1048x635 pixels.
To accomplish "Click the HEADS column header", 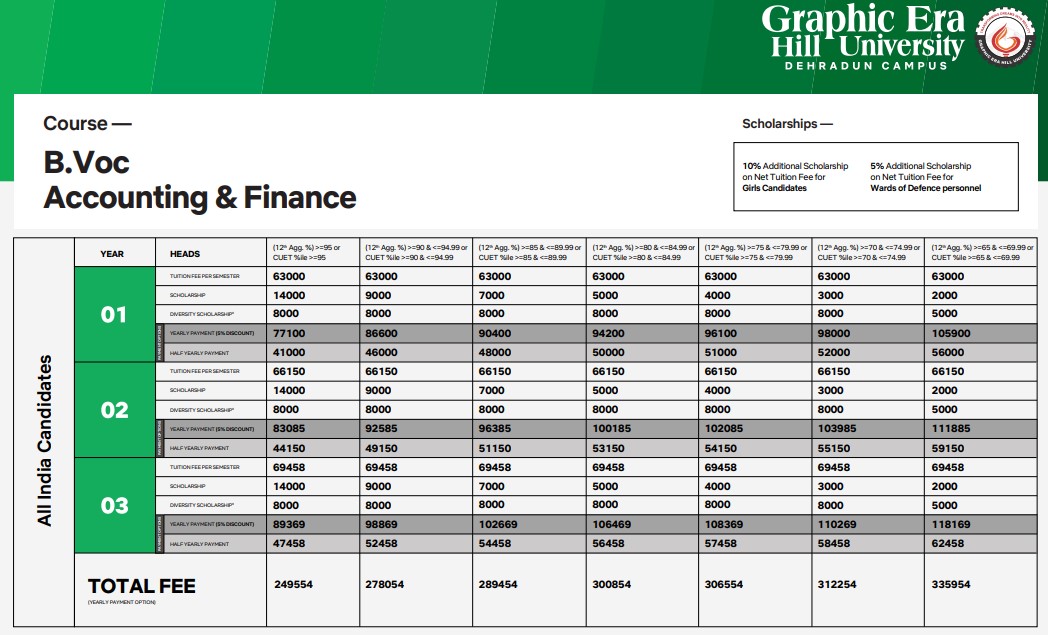I will coord(185,254).
